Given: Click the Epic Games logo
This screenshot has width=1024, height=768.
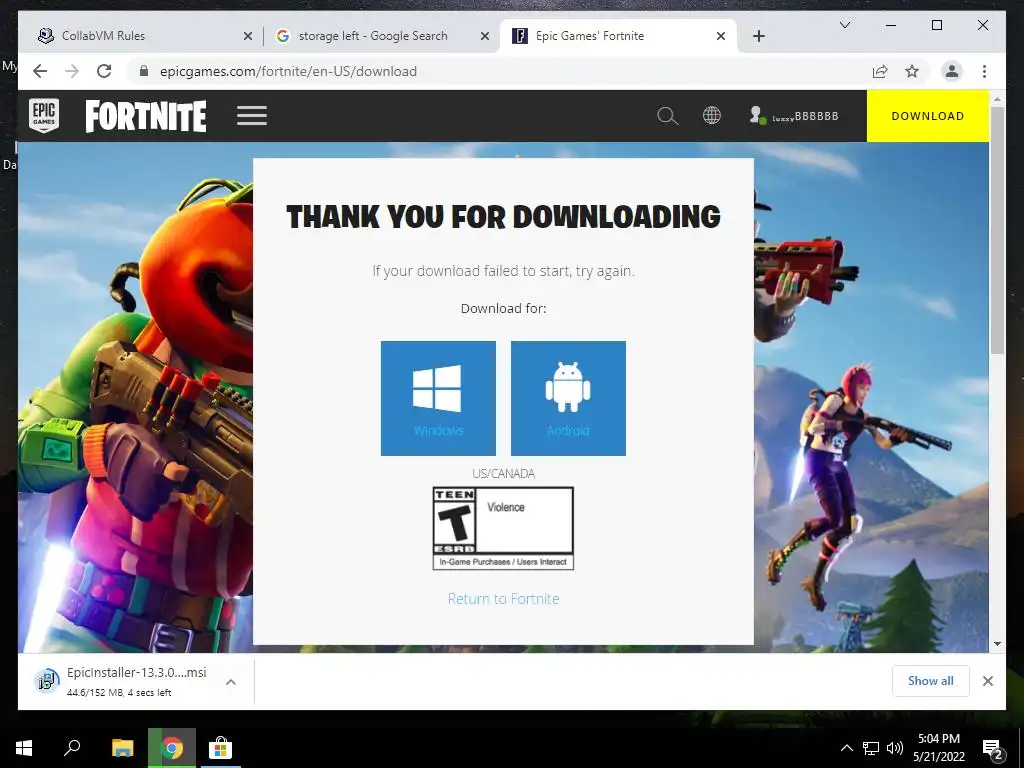Looking at the screenshot, I should point(44,116).
